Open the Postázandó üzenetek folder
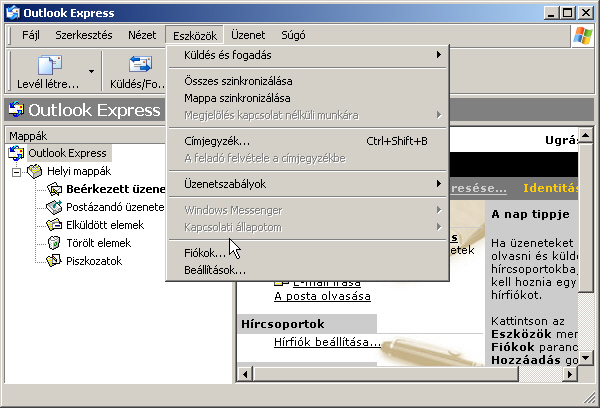 pyautogui.click(x=115, y=207)
